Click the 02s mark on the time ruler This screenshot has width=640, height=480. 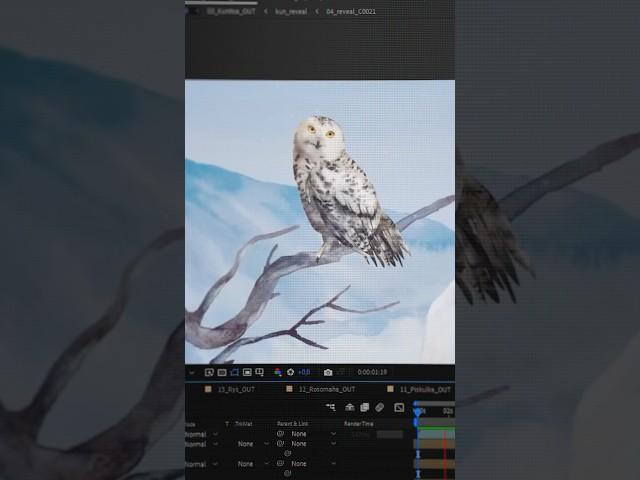click(x=448, y=411)
